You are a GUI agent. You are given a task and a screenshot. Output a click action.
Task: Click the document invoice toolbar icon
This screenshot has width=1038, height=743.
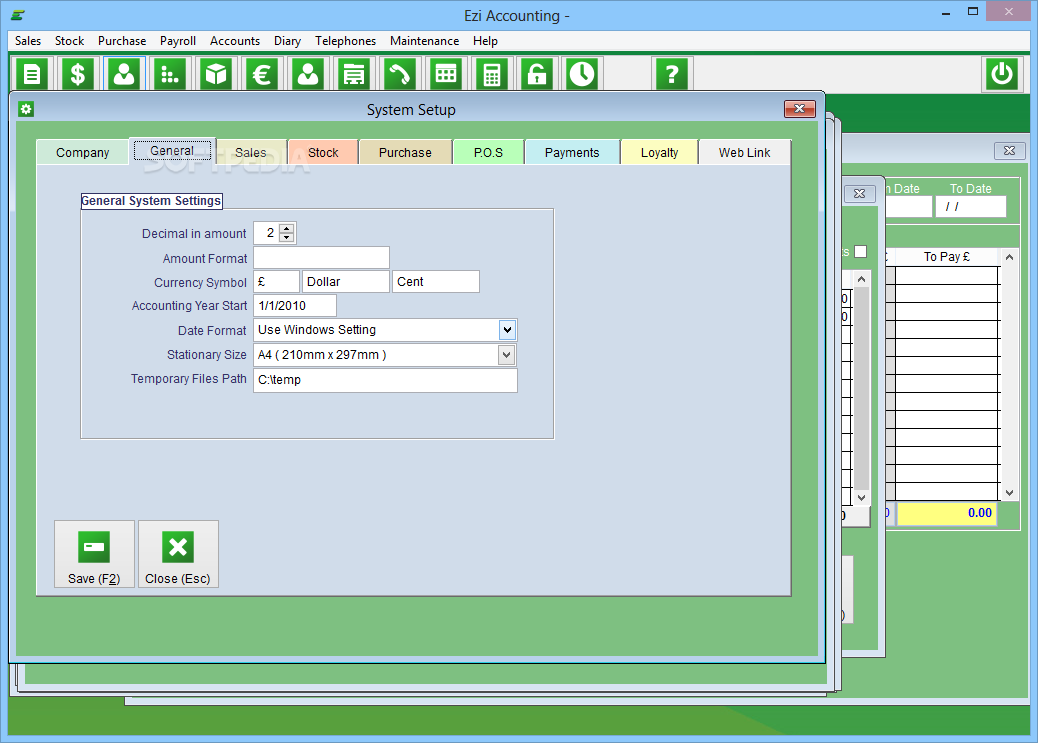31,74
